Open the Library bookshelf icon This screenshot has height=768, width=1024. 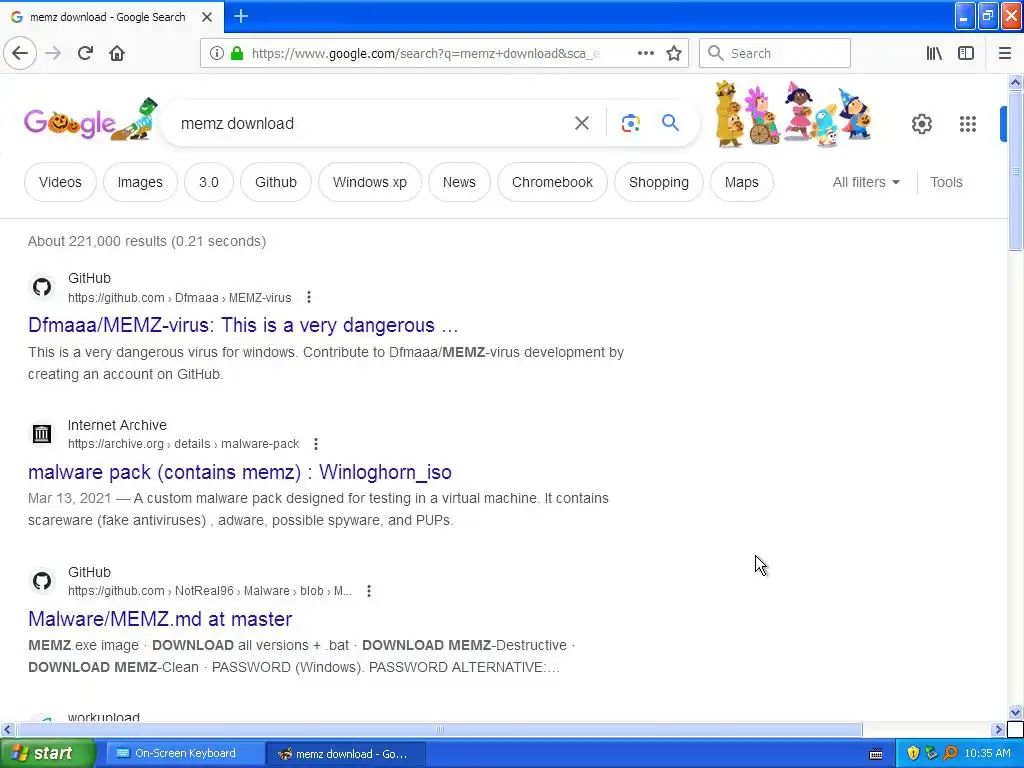[934, 53]
